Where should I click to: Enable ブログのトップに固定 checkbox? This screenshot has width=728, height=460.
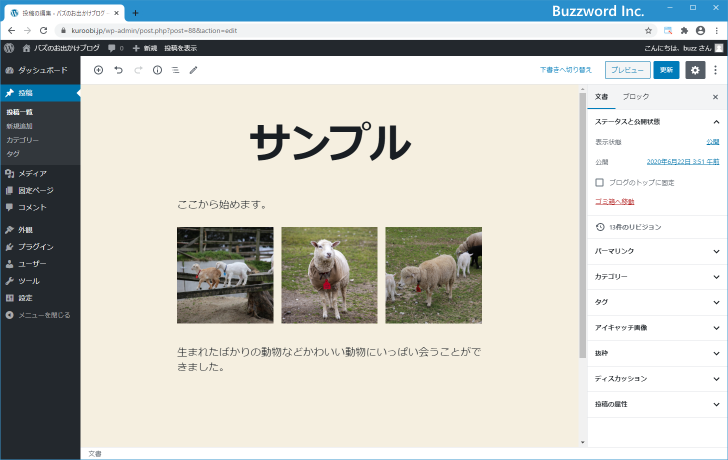click(599, 182)
